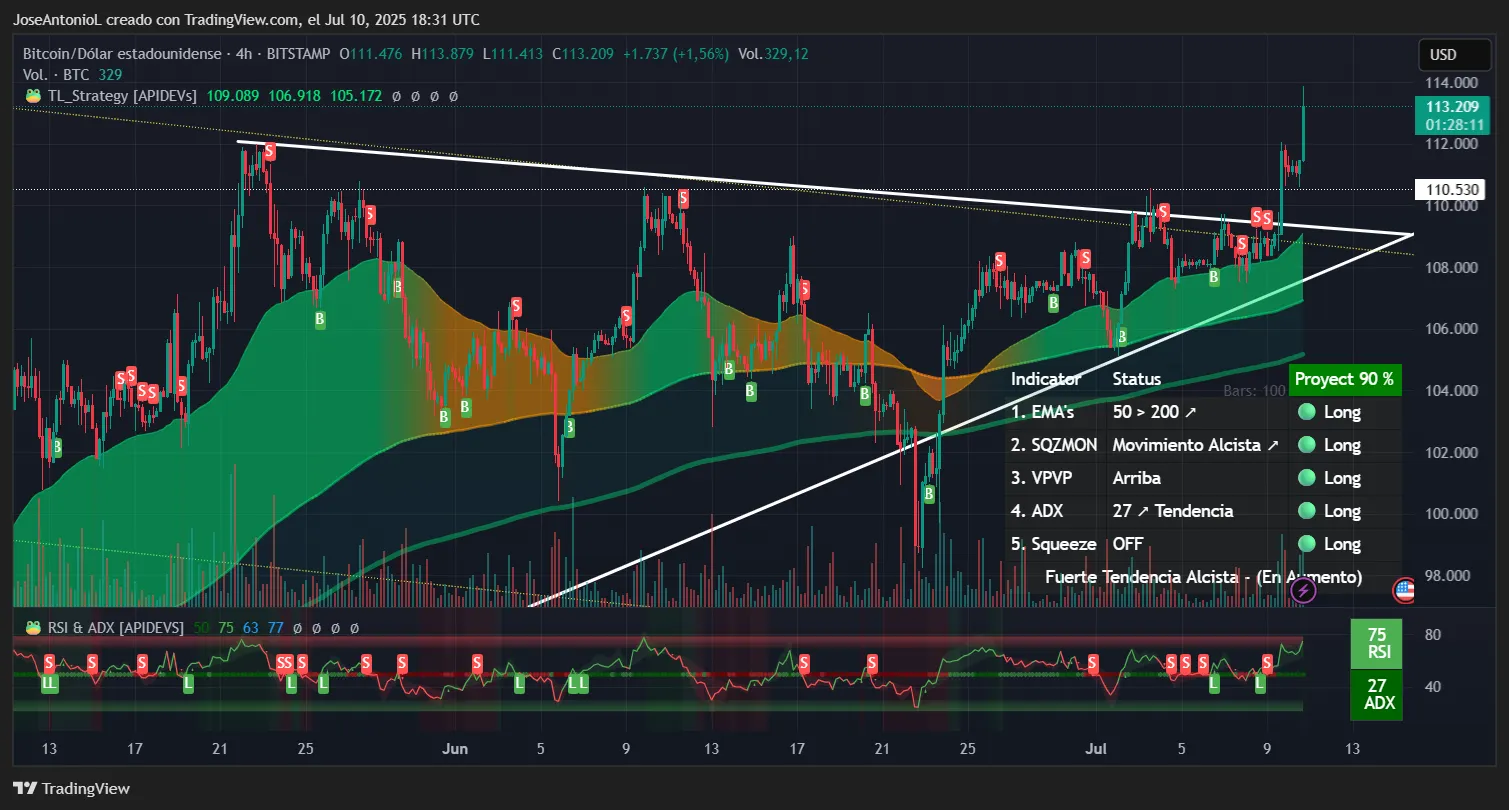Click the 105.172 strategy value
Viewport: 1509px width, 810px height.
(356, 96)
